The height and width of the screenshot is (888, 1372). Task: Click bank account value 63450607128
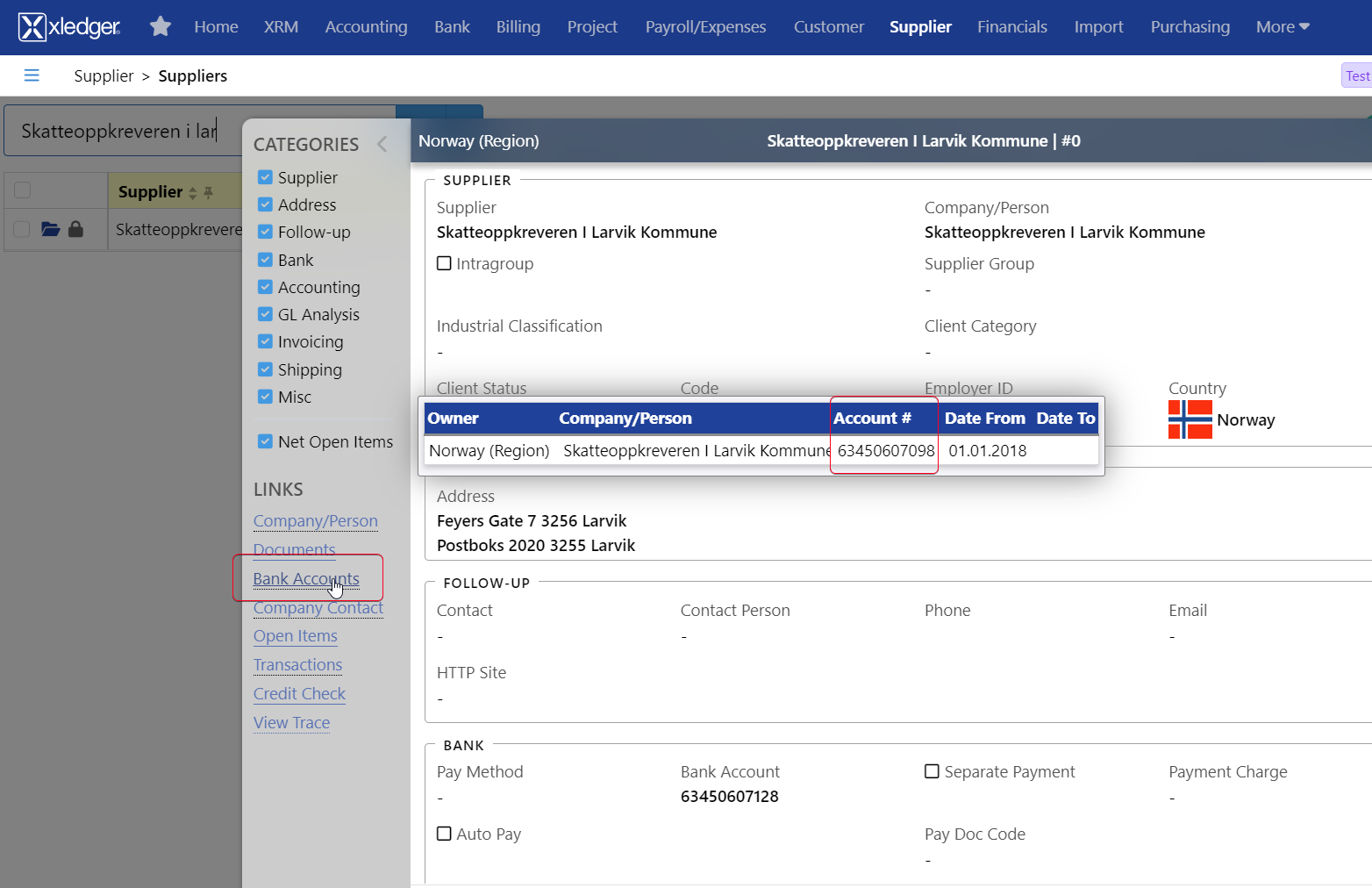730,797
